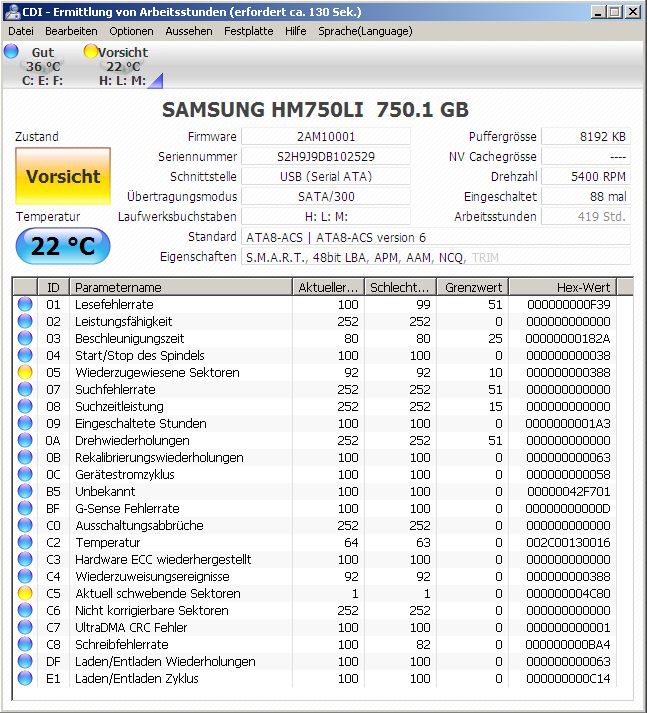The width and height of the screenshot is (647, 713).
Task: Click the blue icon for UltraDMA CRC Fehler
Action: [x=25, y=627]
